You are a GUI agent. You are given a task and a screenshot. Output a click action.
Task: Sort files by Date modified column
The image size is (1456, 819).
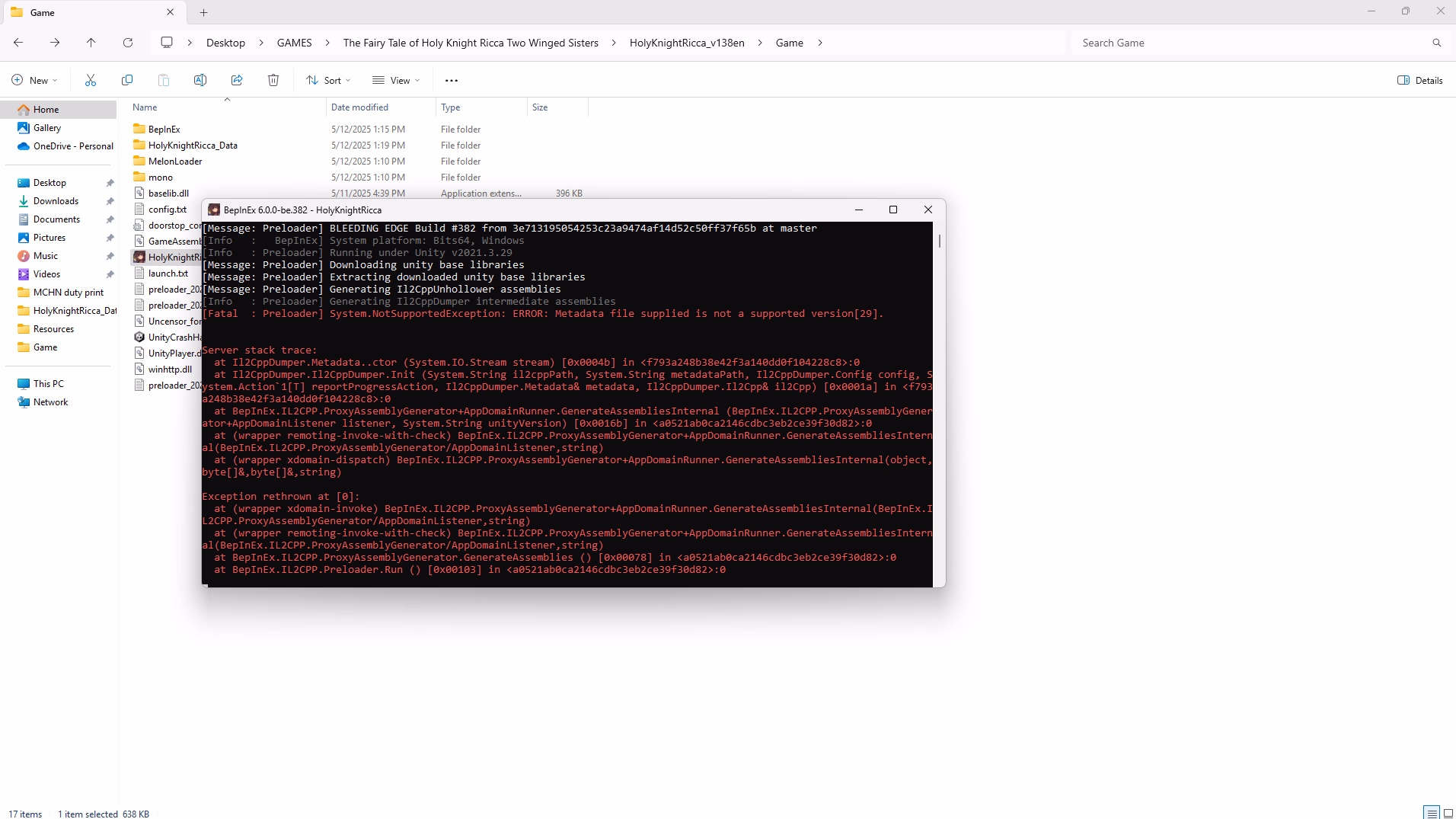(x=359, y=107)
